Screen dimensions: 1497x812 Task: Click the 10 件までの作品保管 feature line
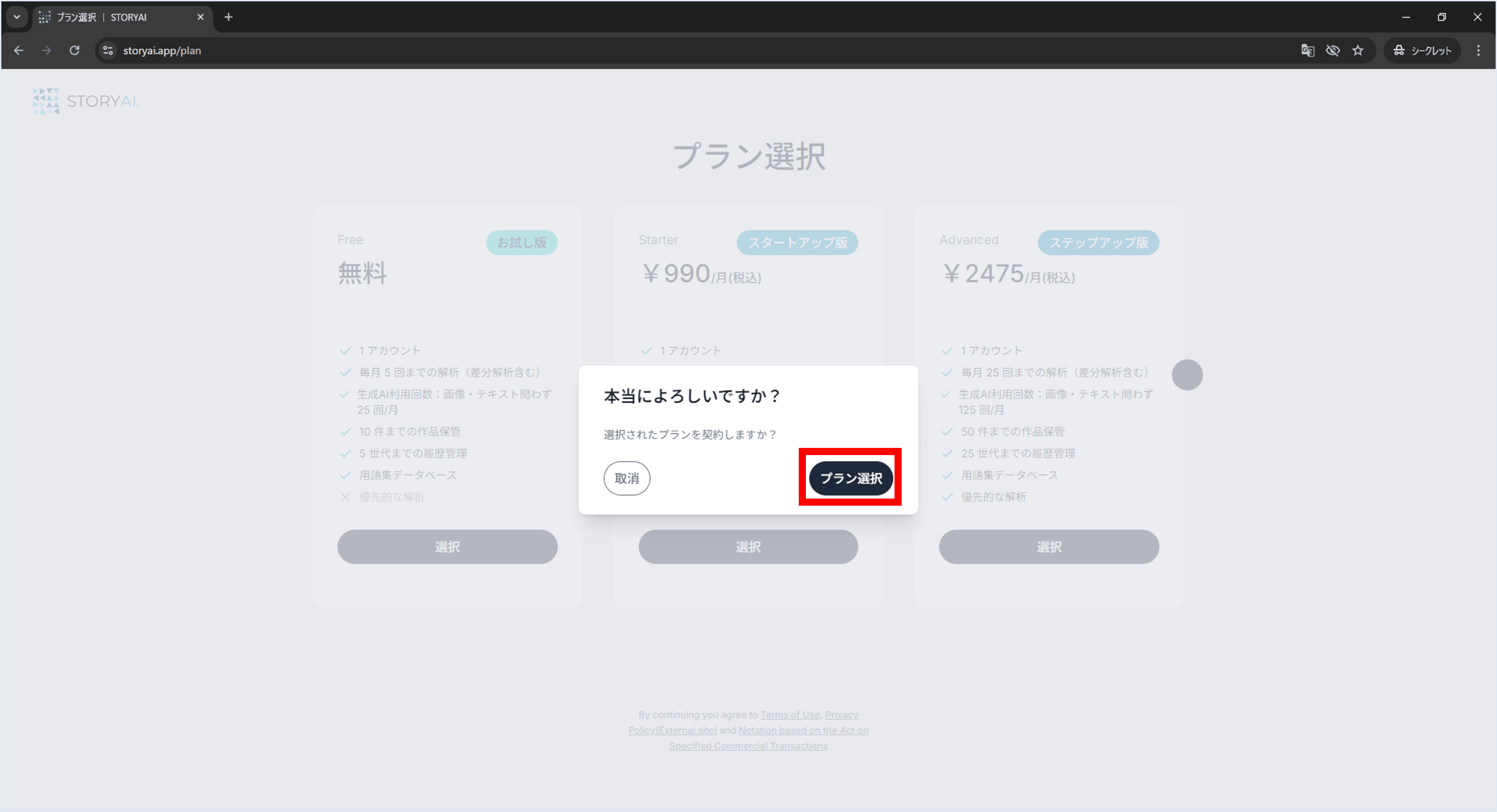pyautogui.click(x=410, y=431)
